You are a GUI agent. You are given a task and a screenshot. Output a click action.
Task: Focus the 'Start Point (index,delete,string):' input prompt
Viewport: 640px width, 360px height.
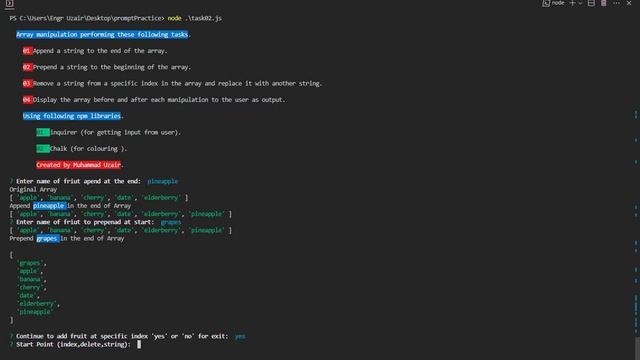point(73,344)
